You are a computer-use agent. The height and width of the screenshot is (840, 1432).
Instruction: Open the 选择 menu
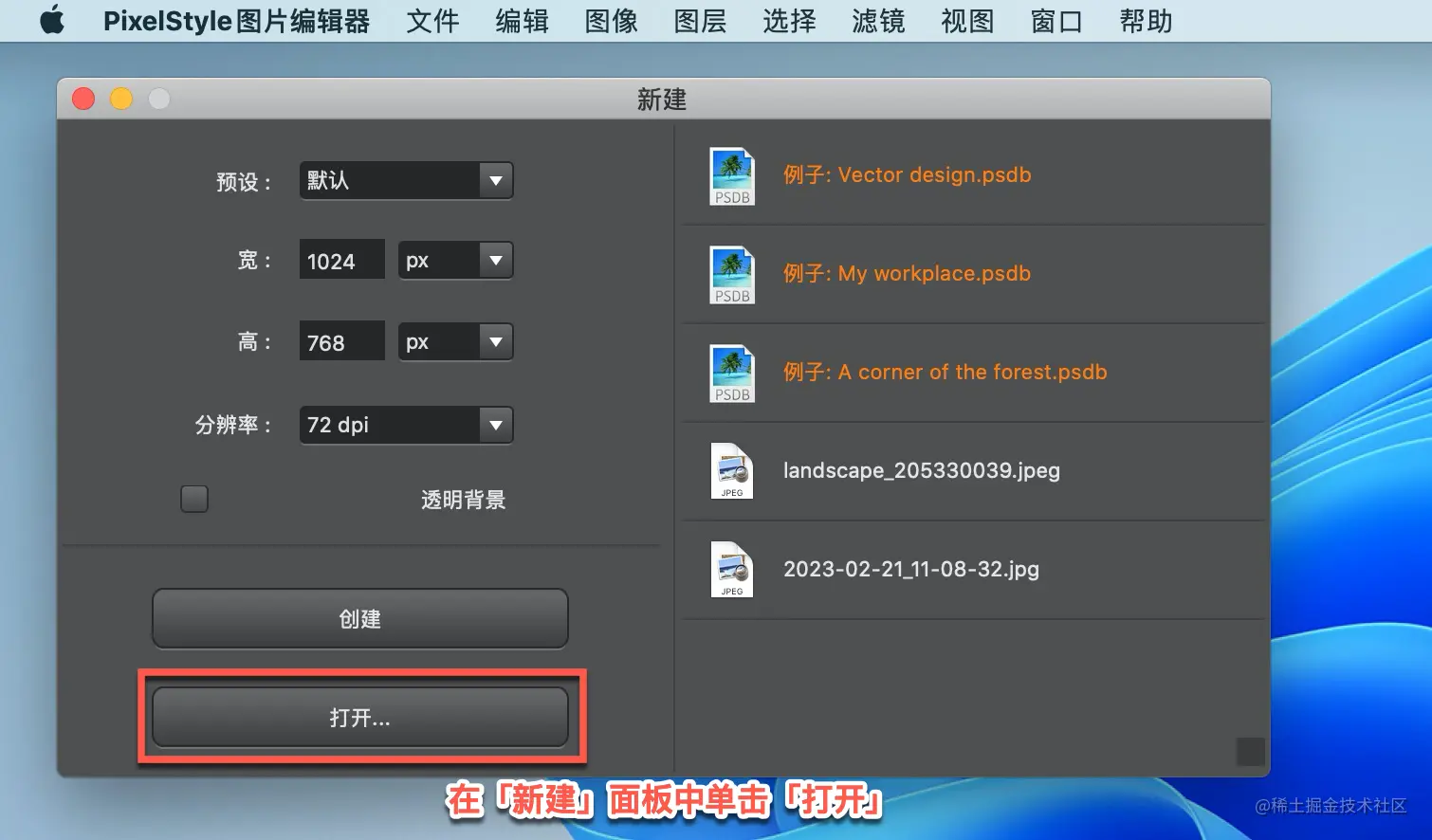coord(789,21)
